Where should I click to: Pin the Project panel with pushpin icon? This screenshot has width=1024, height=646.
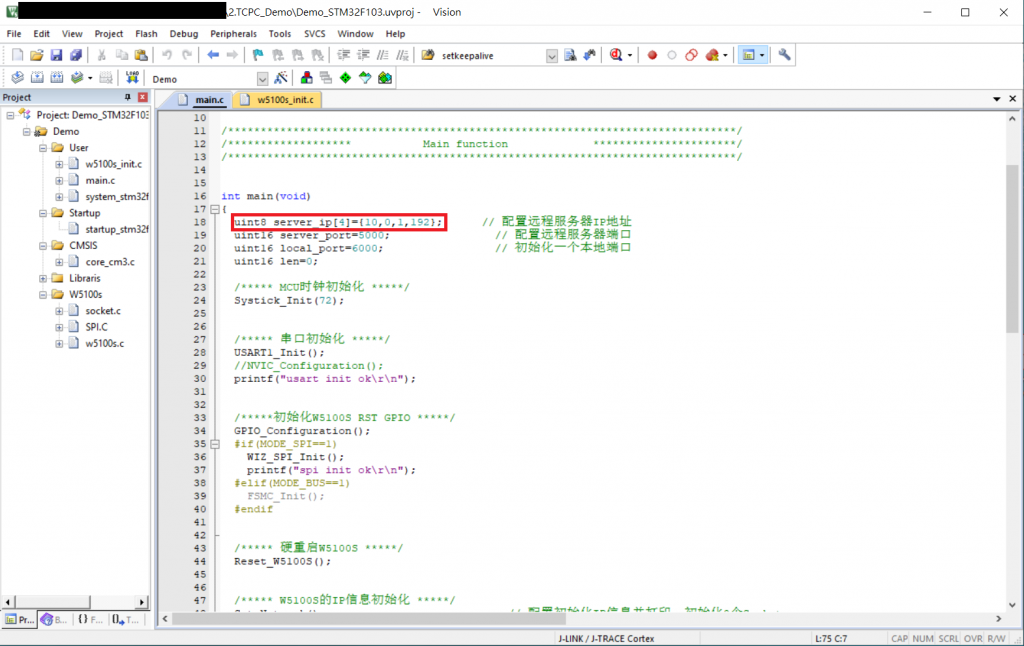(x=127, y=97)
